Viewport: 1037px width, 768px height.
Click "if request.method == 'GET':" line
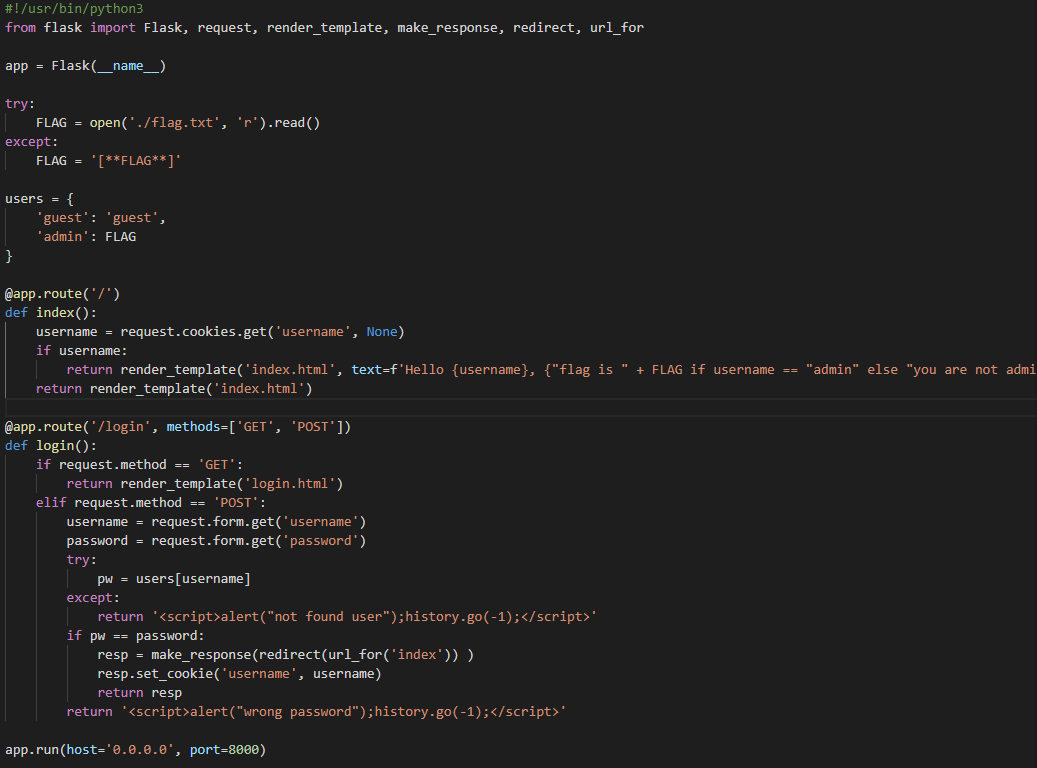pyautogui.click(x=140, y=465)
